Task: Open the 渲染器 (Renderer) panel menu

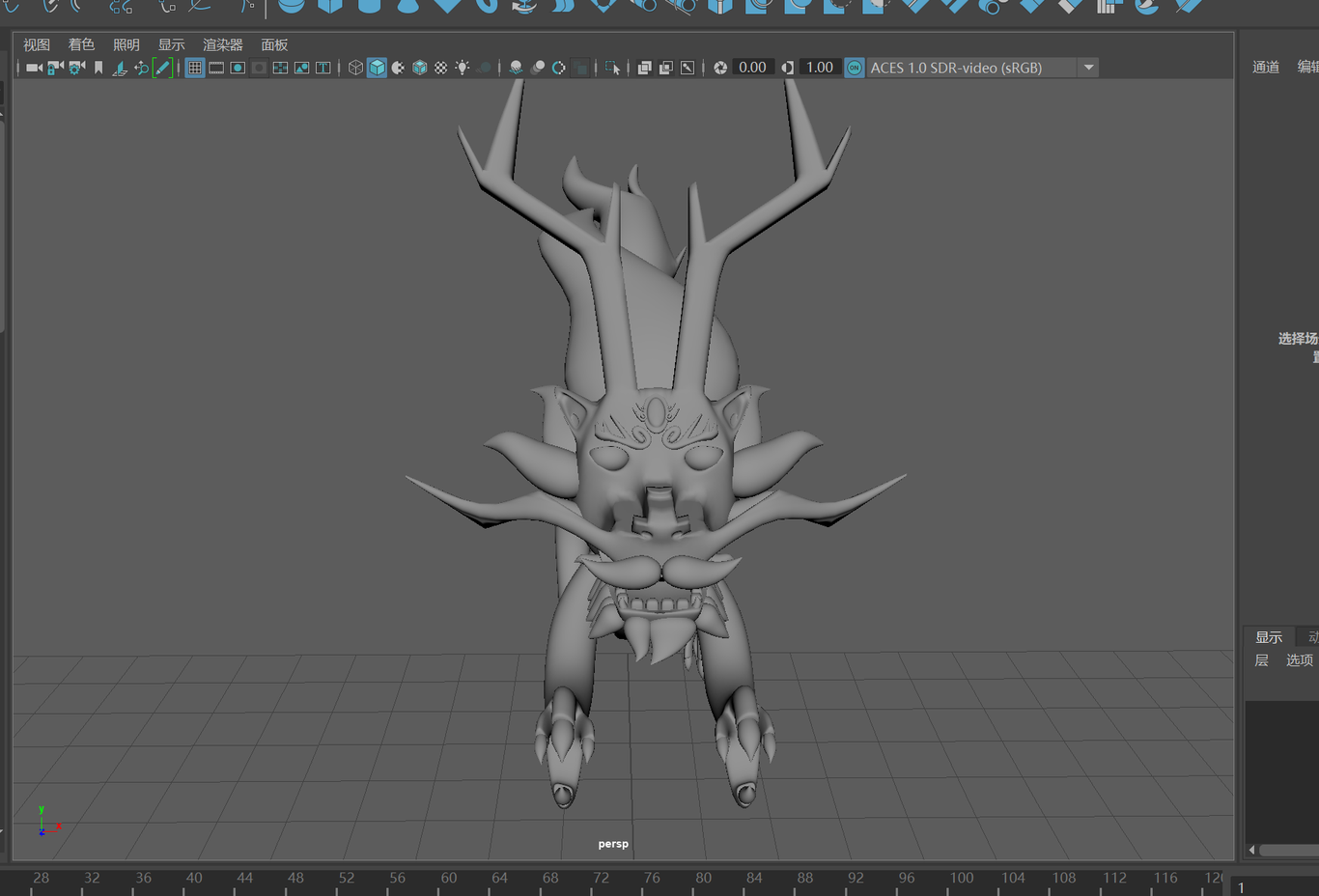Action: [223, 44]
